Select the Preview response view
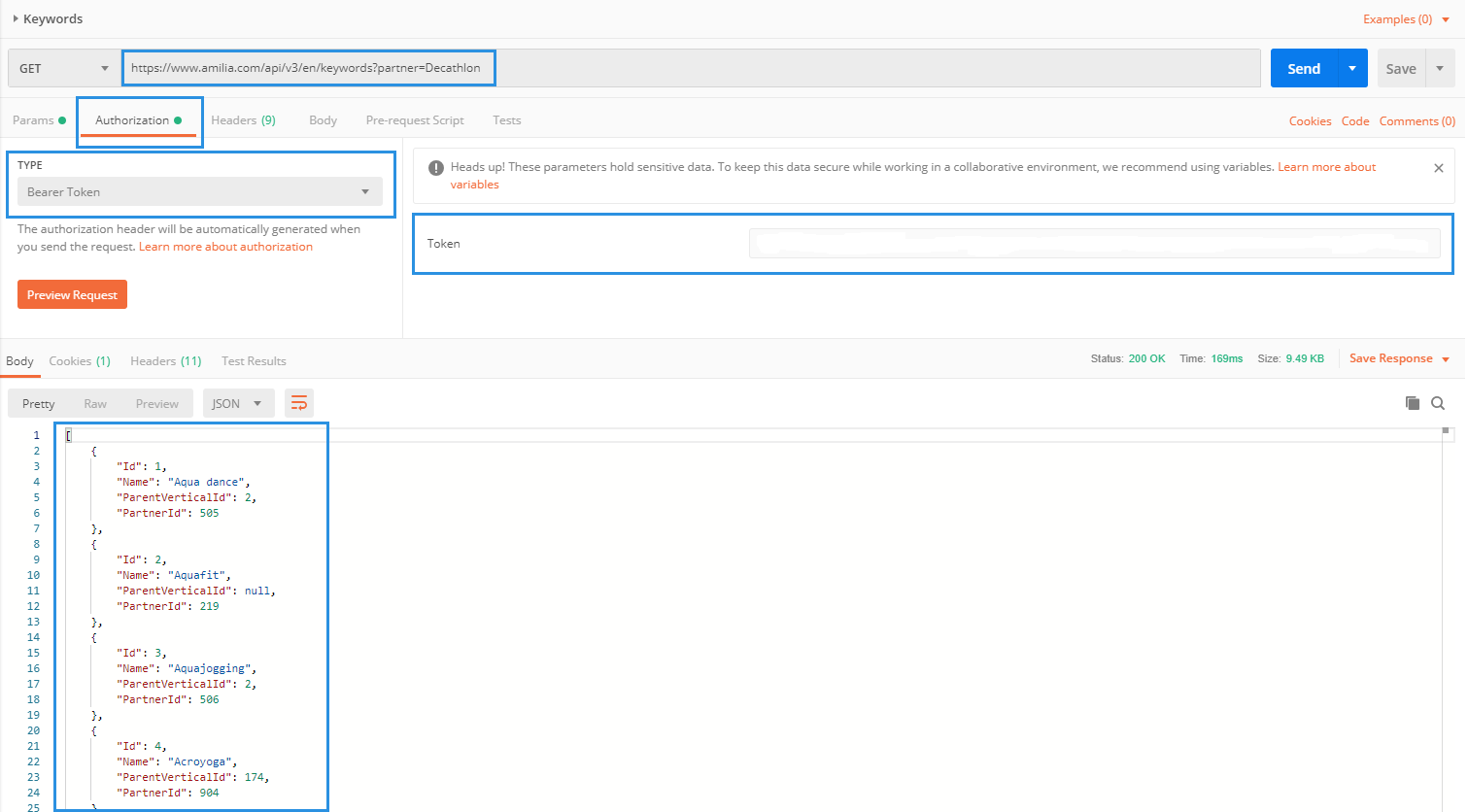This screenshot has width=1468, height=812. (x=157, y=403)
